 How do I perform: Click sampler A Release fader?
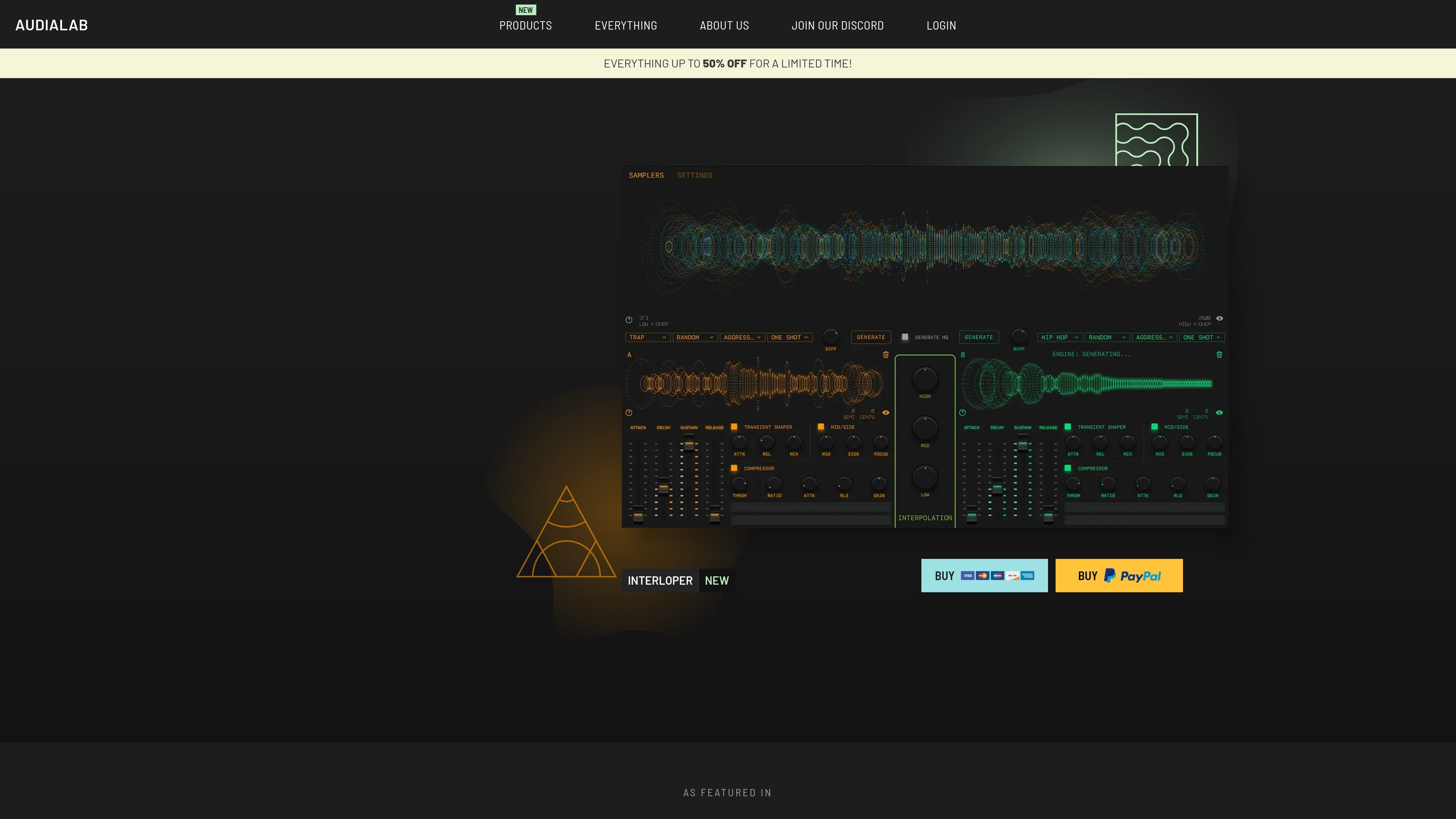point(714,515)
